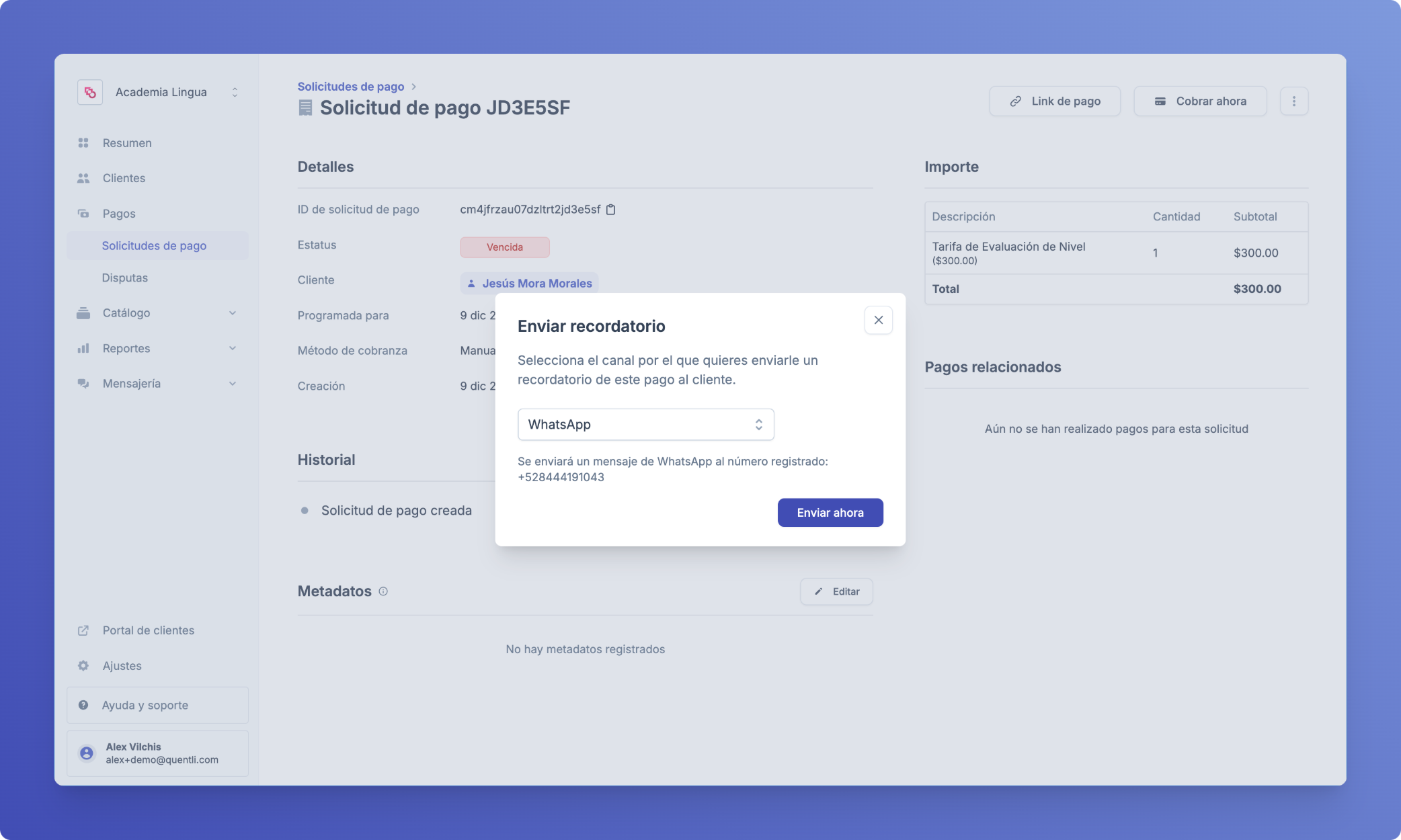Click the Cobrar ahora button

pos(1200,101)
